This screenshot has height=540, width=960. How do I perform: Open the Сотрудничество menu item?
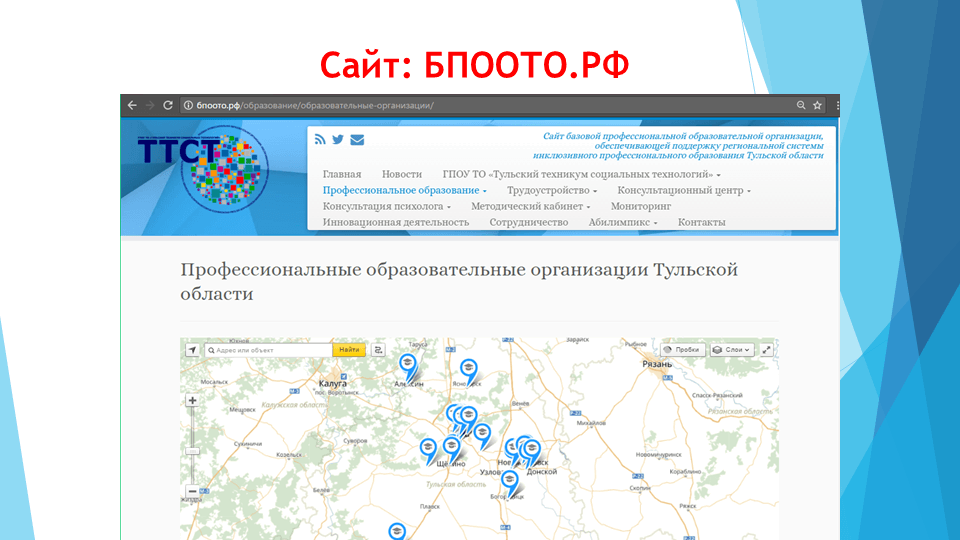528,222
